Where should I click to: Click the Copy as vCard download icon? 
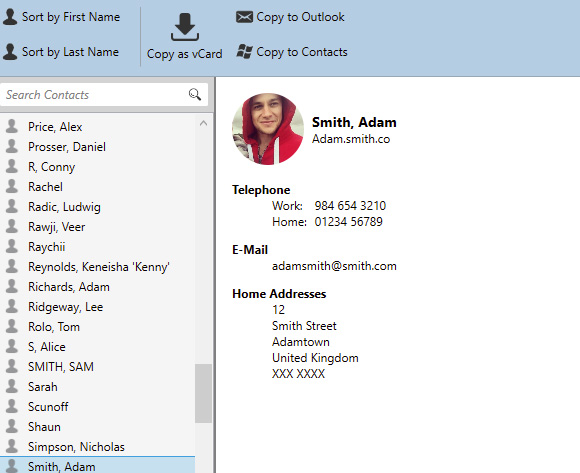tap(185, 27)
